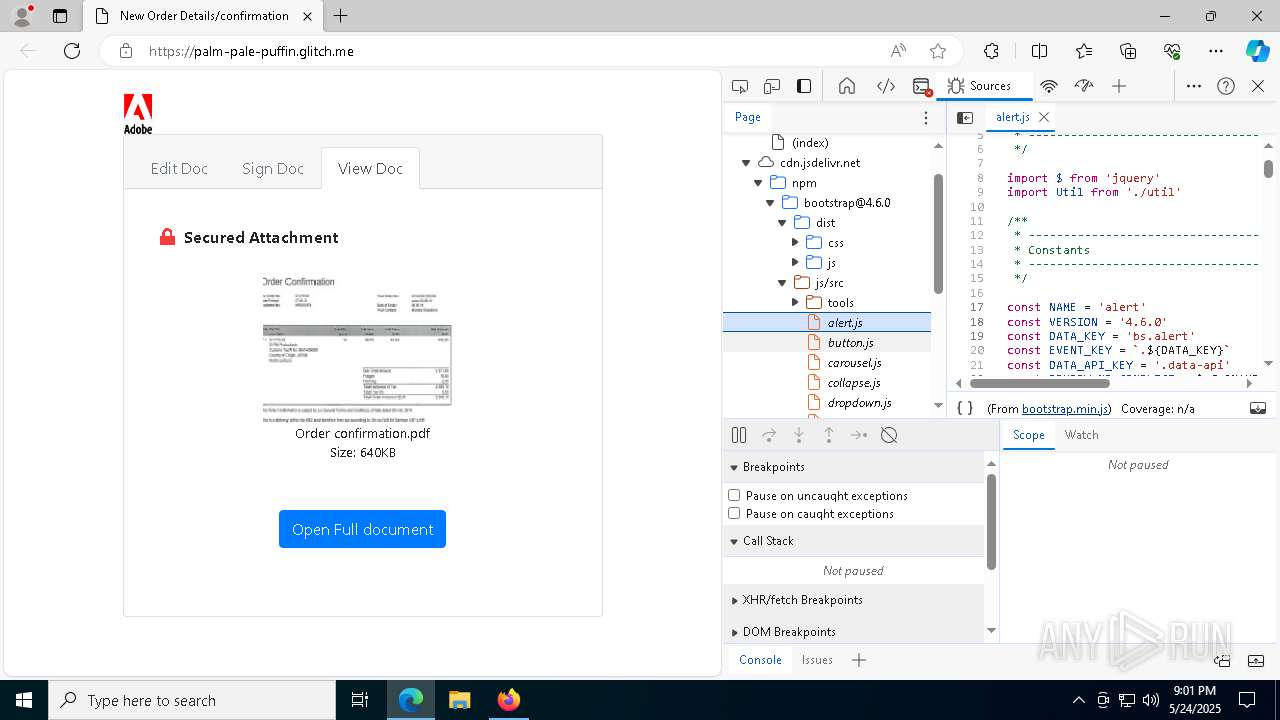Image resolution: width=1280 pixels, height=720 pixels.
Task: Close the alert.js editor tab
Action: (1044, 117)
